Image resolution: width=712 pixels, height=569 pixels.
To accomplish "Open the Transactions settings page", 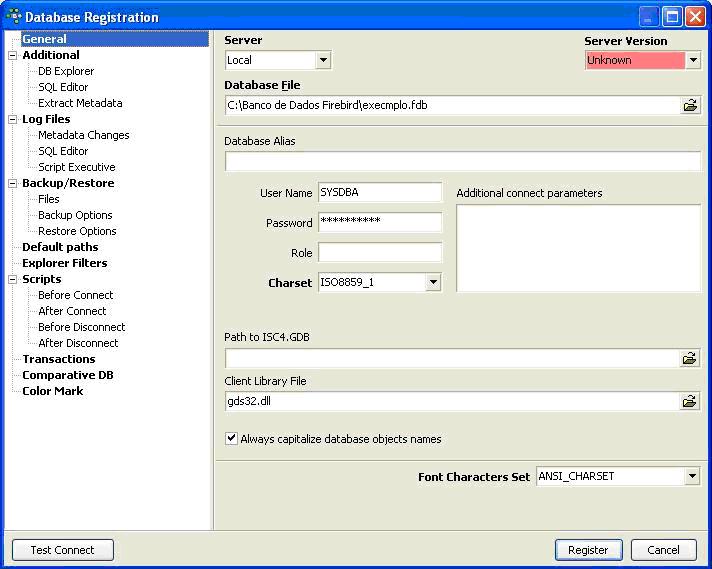I will (x=59, y=359).
